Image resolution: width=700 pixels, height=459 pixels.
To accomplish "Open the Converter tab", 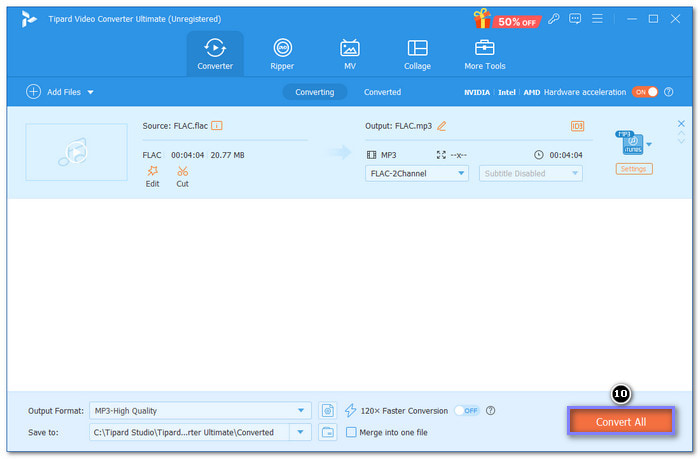I will (215, 54).
